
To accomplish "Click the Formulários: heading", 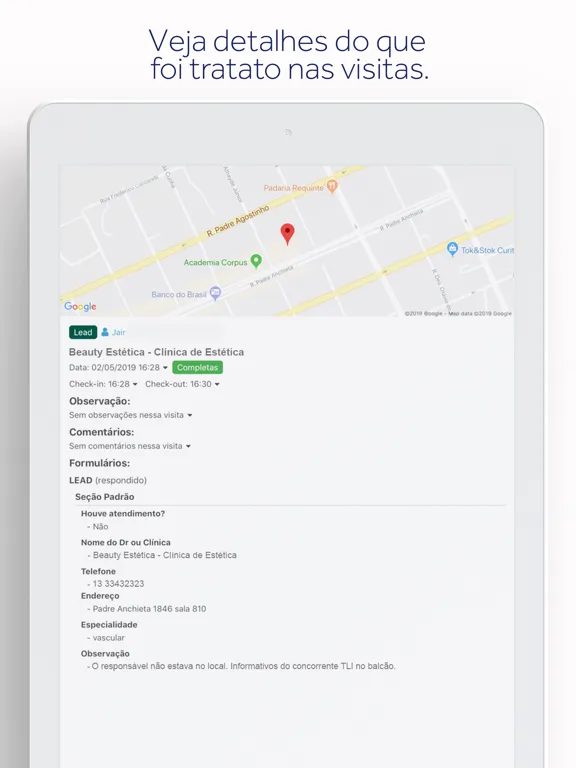I will [99, 463].
